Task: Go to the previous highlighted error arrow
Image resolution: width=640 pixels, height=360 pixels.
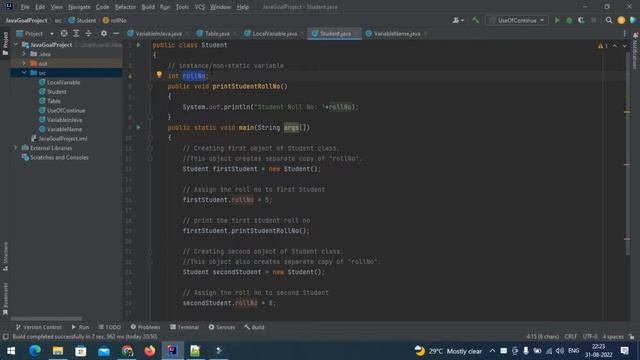Action: (615, 46)
